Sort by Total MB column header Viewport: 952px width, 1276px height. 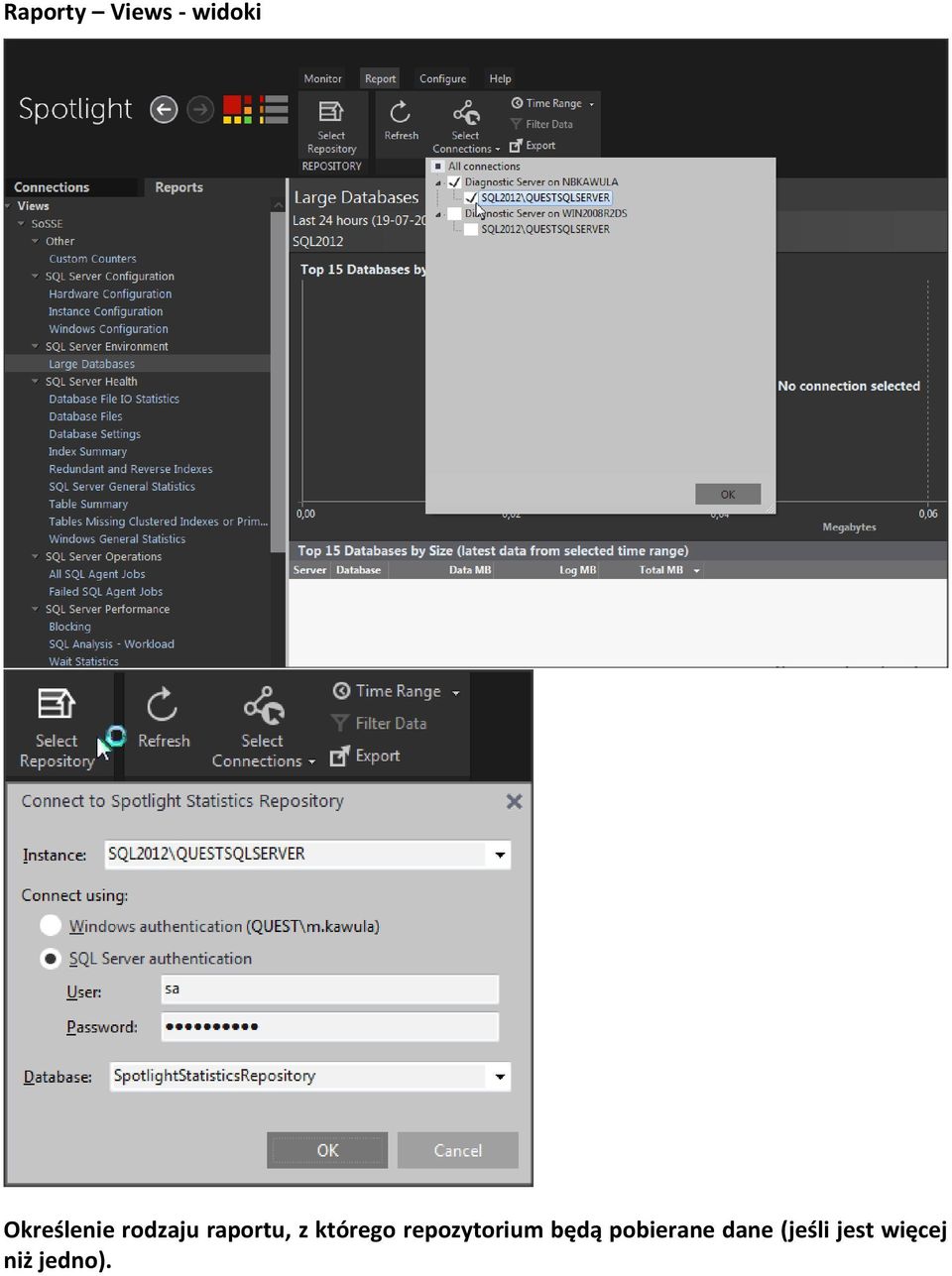(660, 570)
